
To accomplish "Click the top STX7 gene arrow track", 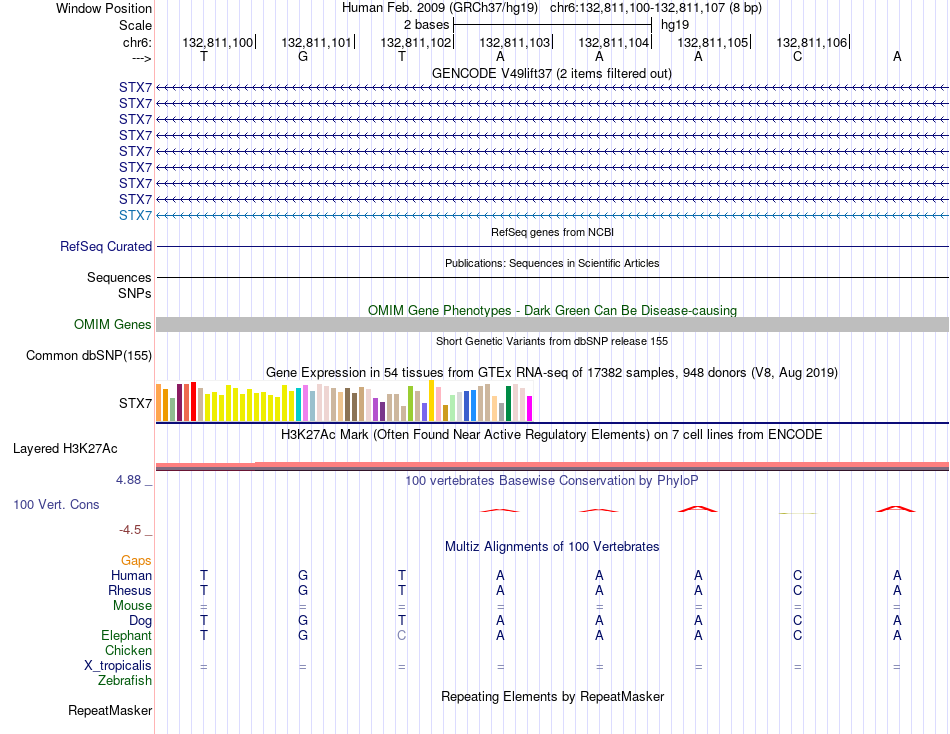I will [x=552, y=88].
